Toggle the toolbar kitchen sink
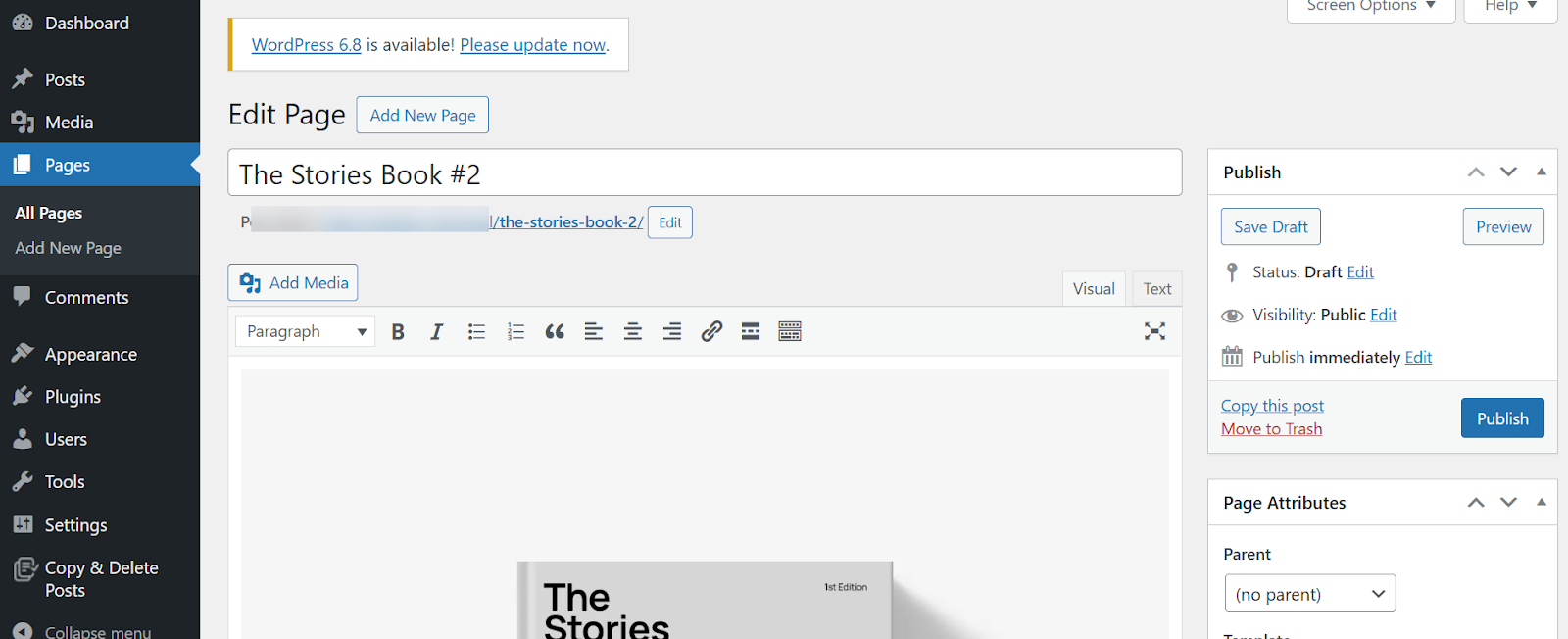 click(x=790, y=331)
